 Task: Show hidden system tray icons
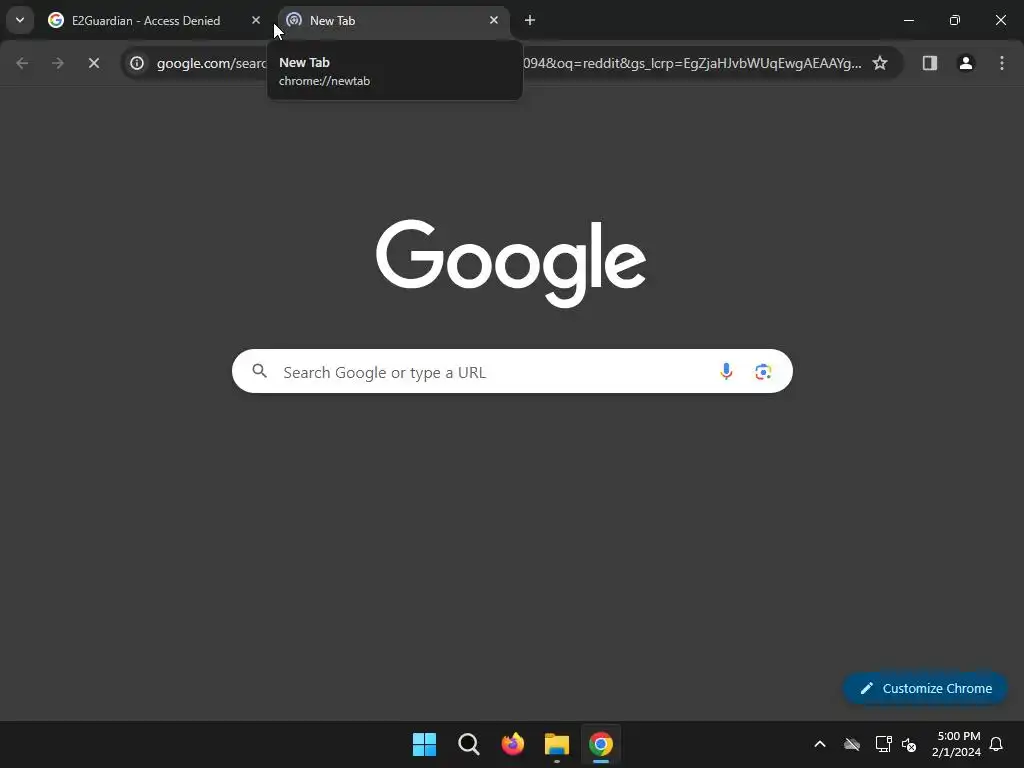coord(820,744)
